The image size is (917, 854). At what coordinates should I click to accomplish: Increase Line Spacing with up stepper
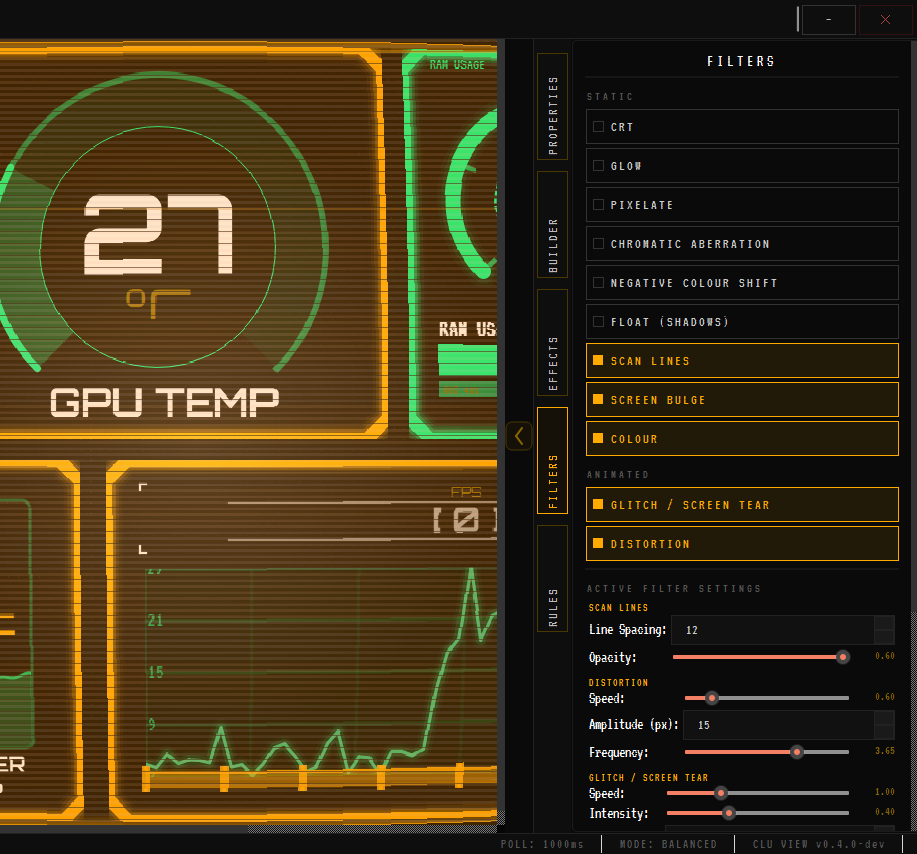pos(884,622)
